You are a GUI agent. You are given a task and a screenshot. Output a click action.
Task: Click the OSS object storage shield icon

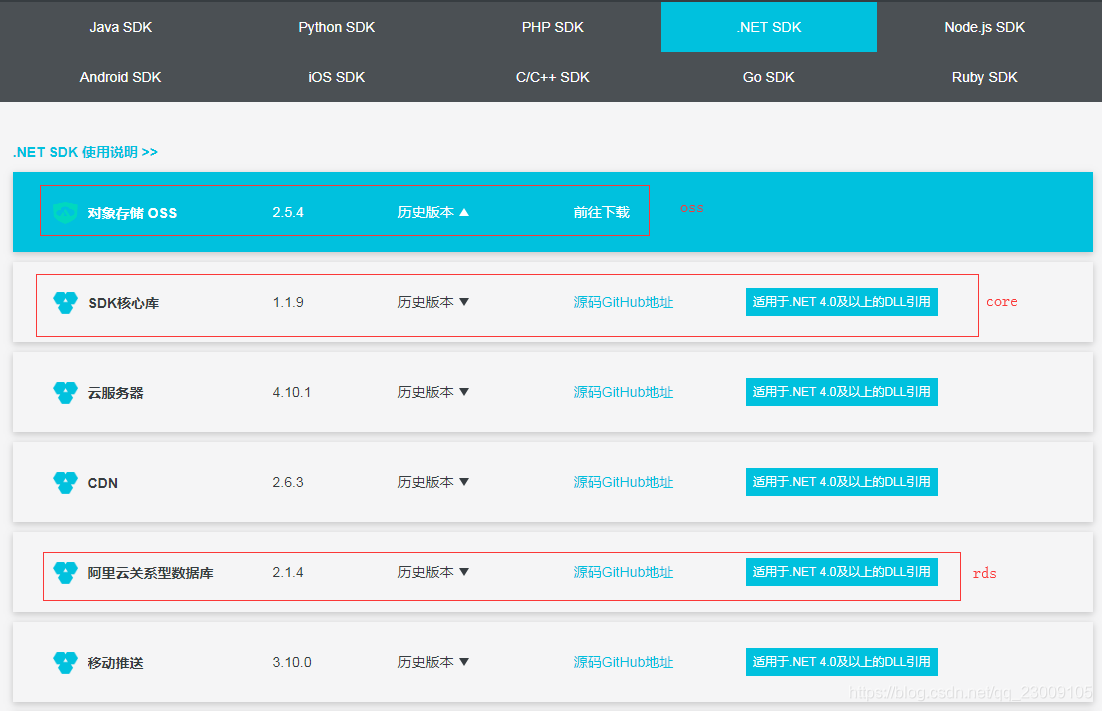65,212
